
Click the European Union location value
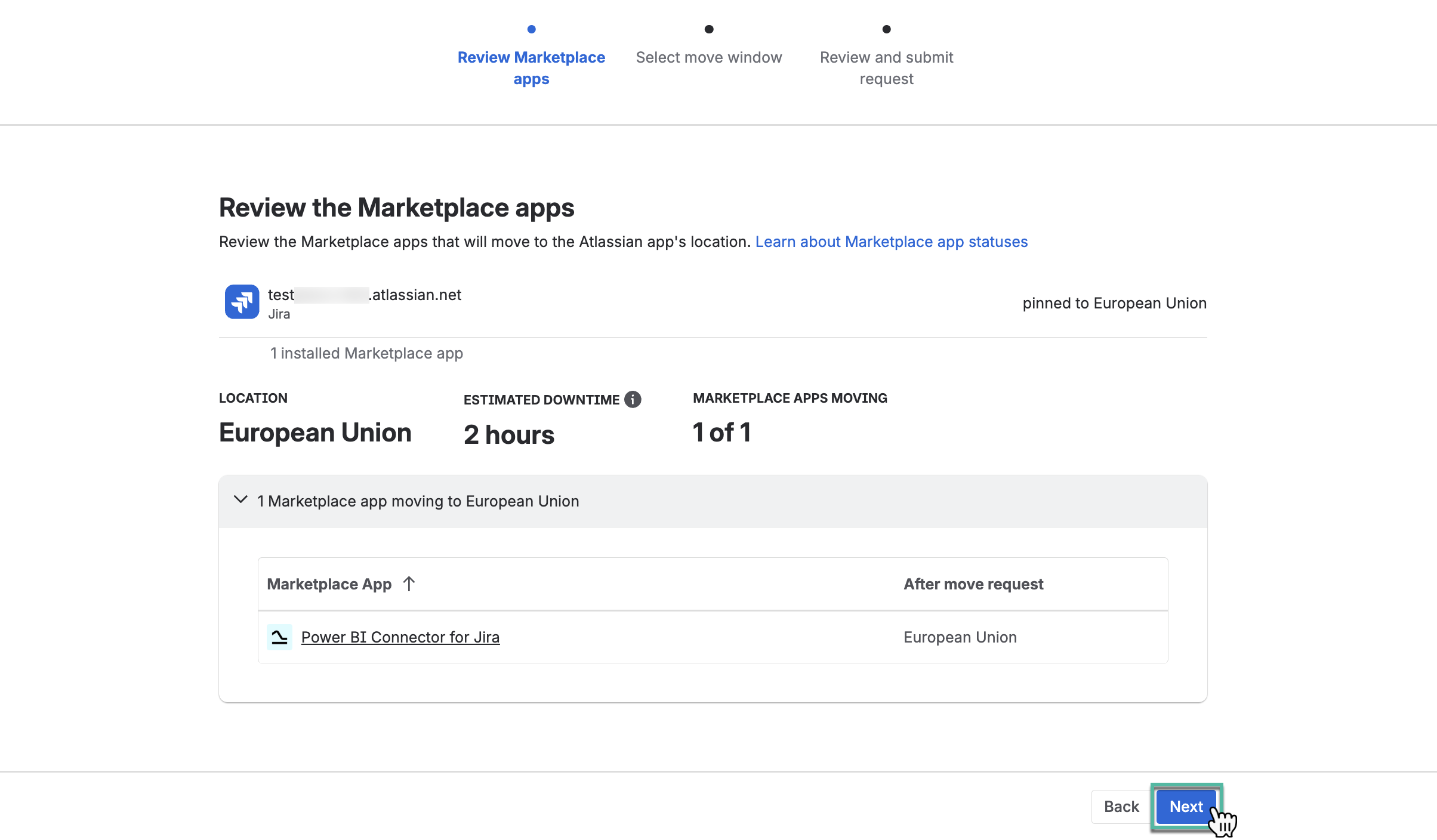315,432
